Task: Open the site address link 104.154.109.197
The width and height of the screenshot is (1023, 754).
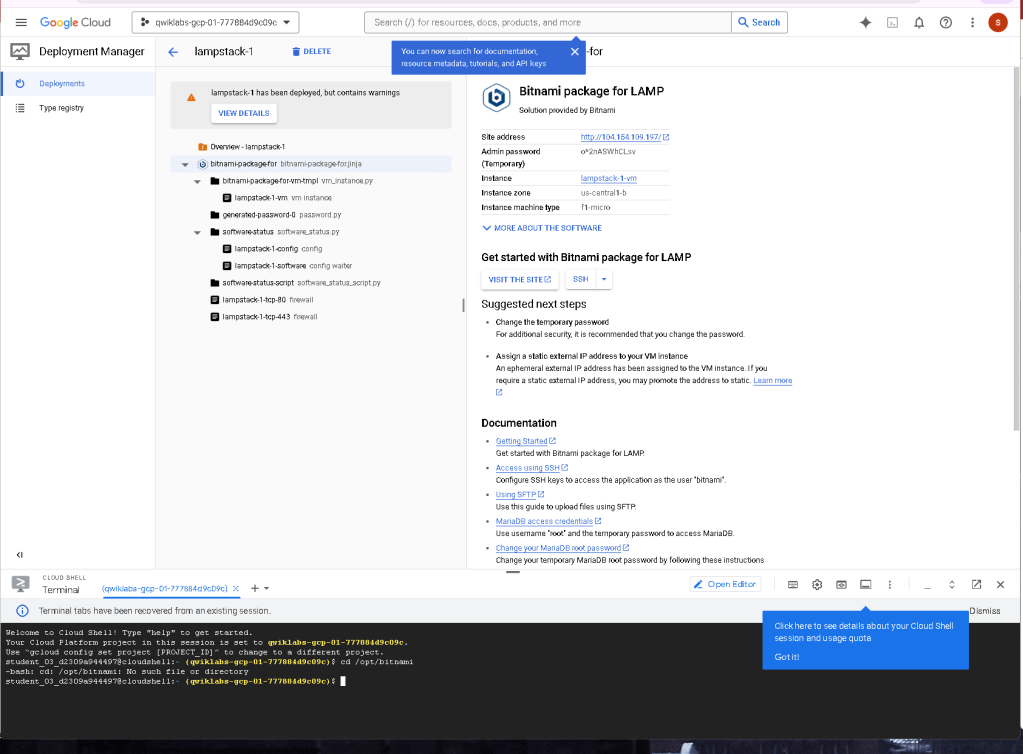Action: coord(624,137)
